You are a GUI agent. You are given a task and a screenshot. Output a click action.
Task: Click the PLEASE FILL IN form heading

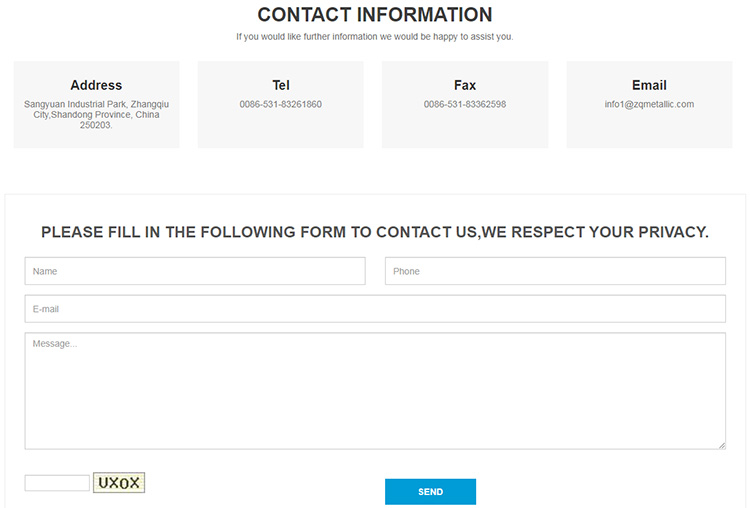click(375, 232)
